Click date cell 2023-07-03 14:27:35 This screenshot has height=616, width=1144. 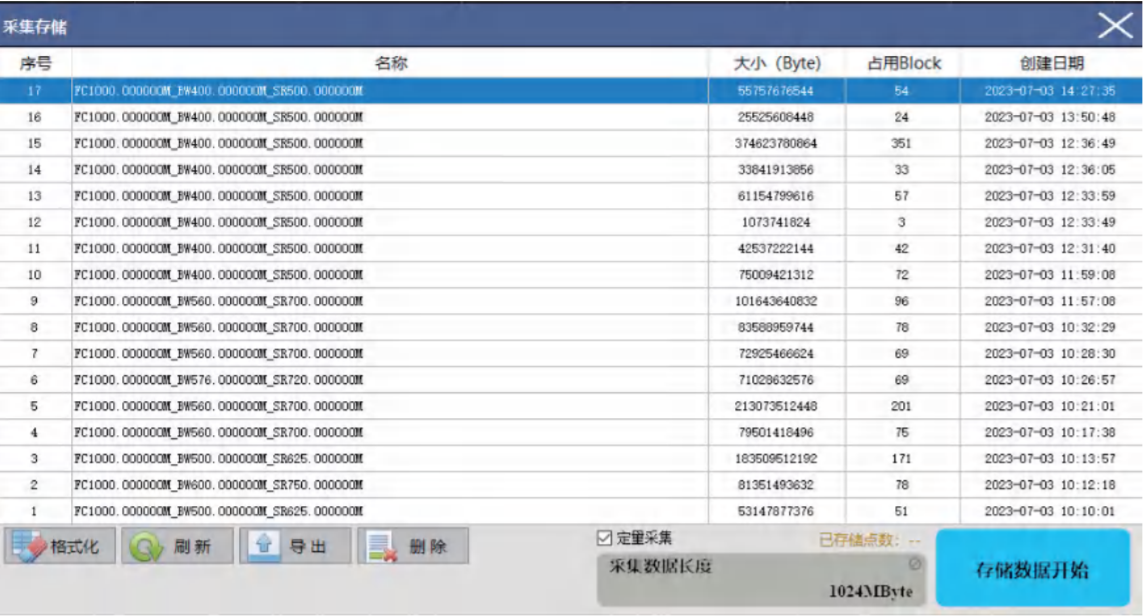pos(1050,91)
